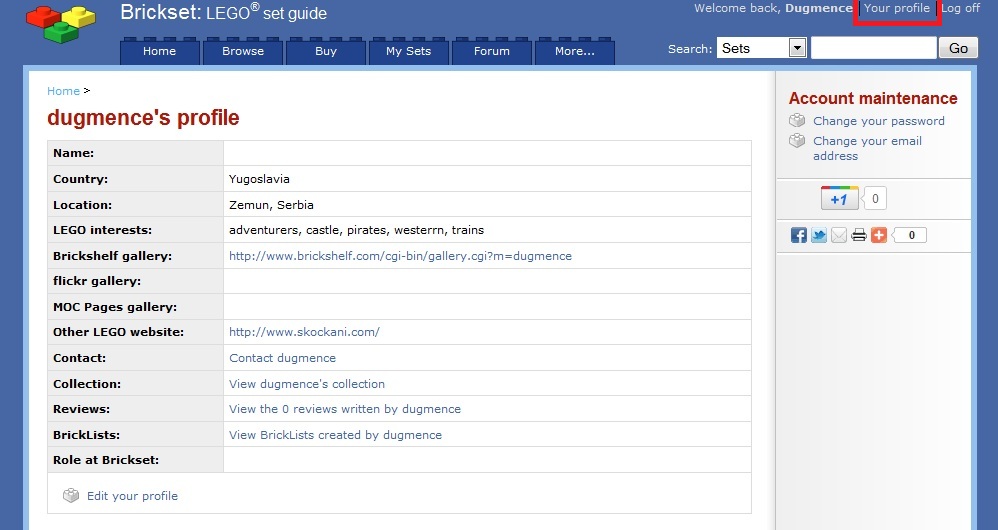Image resolution: width=998 pixels, height=530 pixels.
Task: Click the dugmence's profile heading
Action: point(143,118)
